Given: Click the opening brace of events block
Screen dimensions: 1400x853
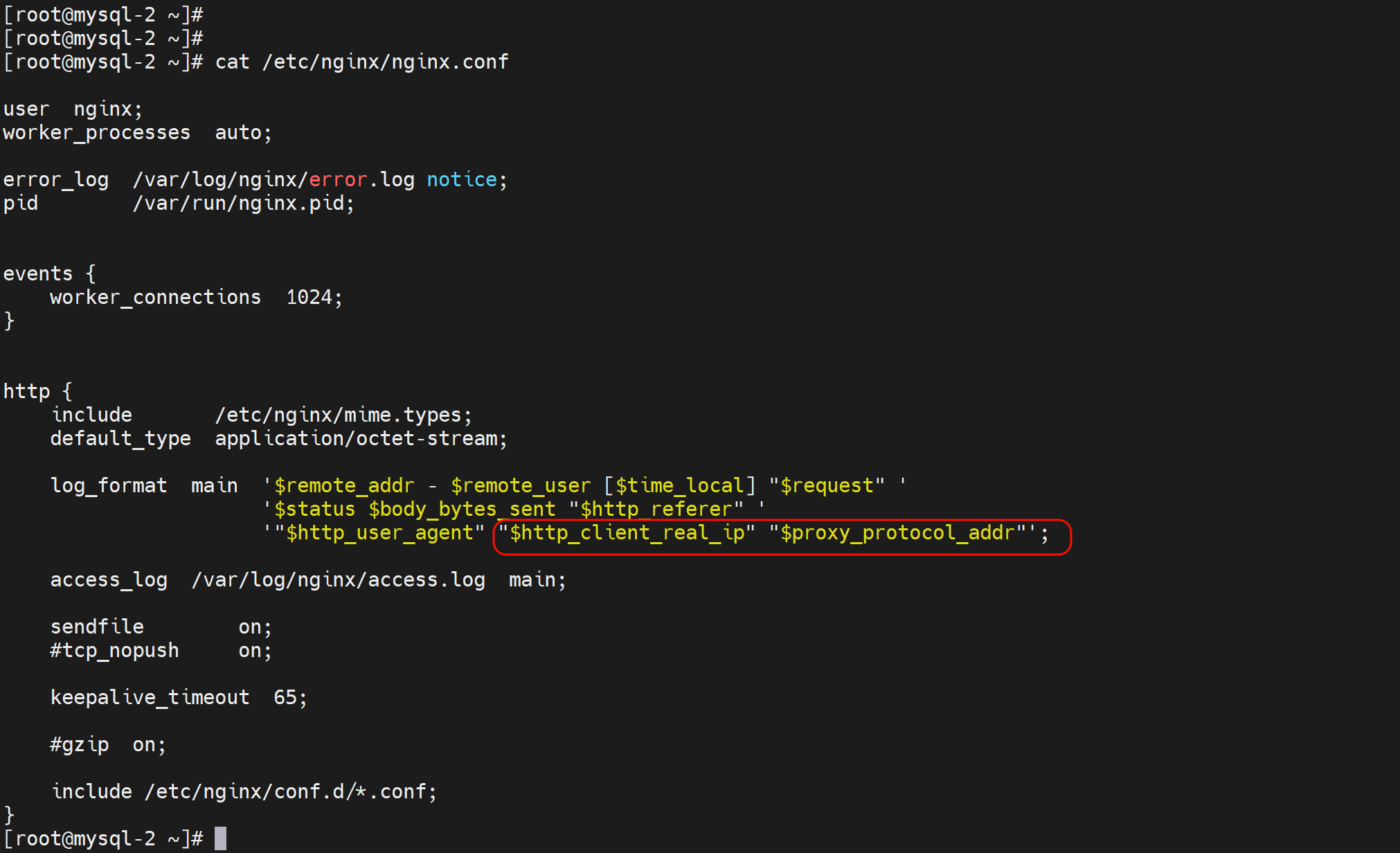Looking at the screenshot, I should pyautogui.click(x=91, y=274).
